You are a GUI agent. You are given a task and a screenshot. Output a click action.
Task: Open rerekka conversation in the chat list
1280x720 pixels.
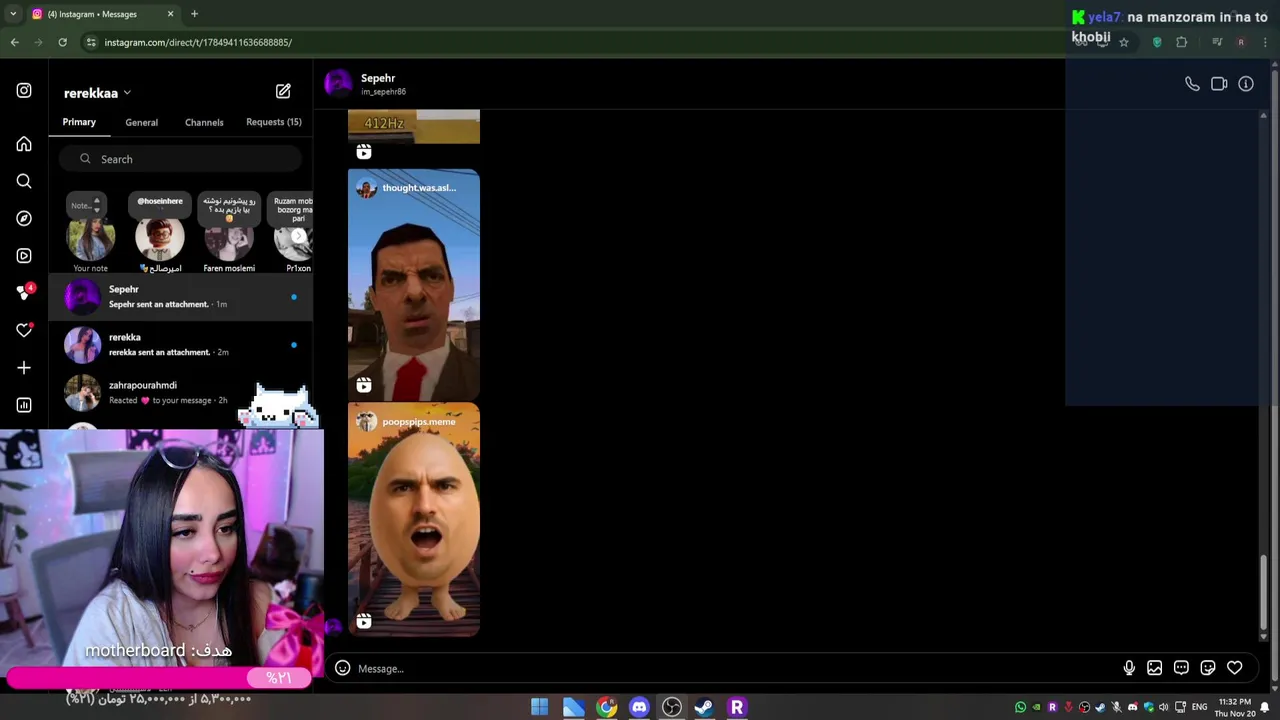click(181, 345)
